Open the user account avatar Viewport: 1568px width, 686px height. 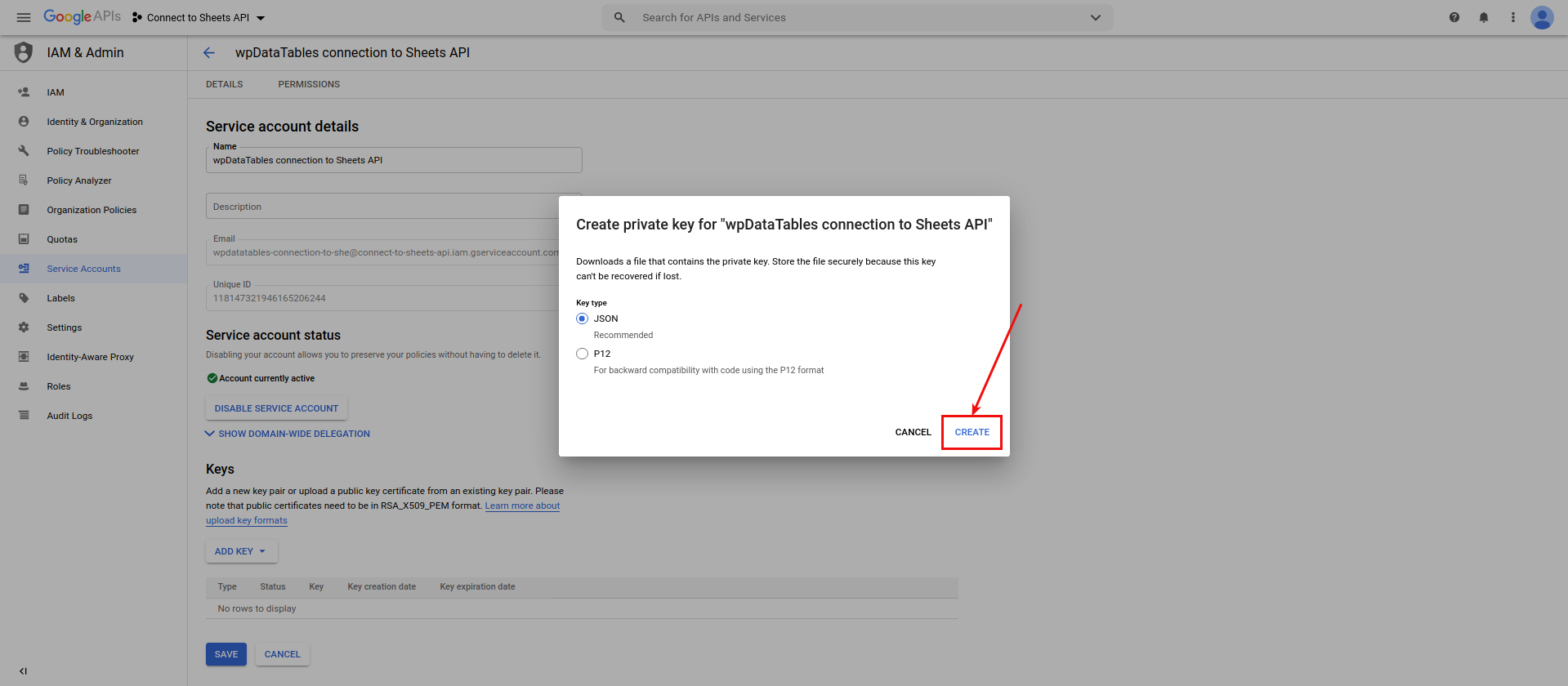[1542, 17]
